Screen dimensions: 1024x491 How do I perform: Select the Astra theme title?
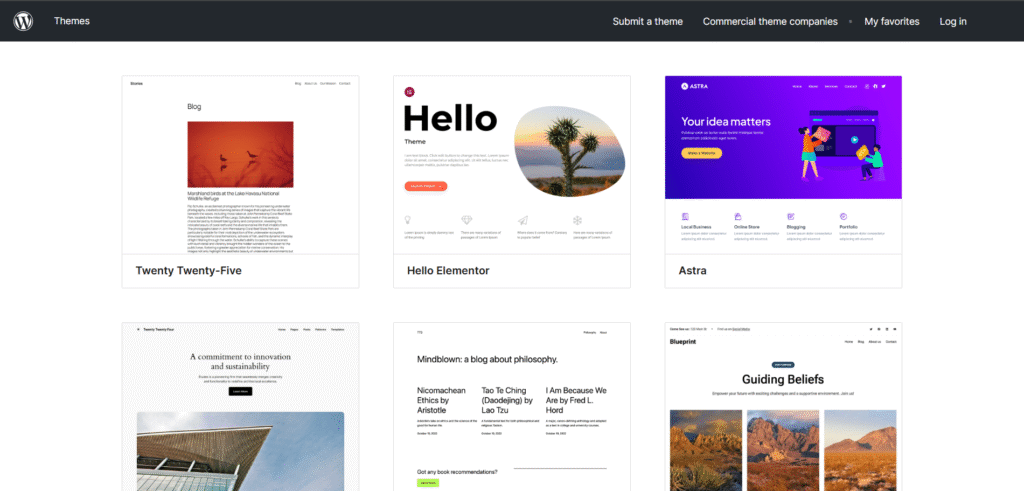[x=692, y=270]
